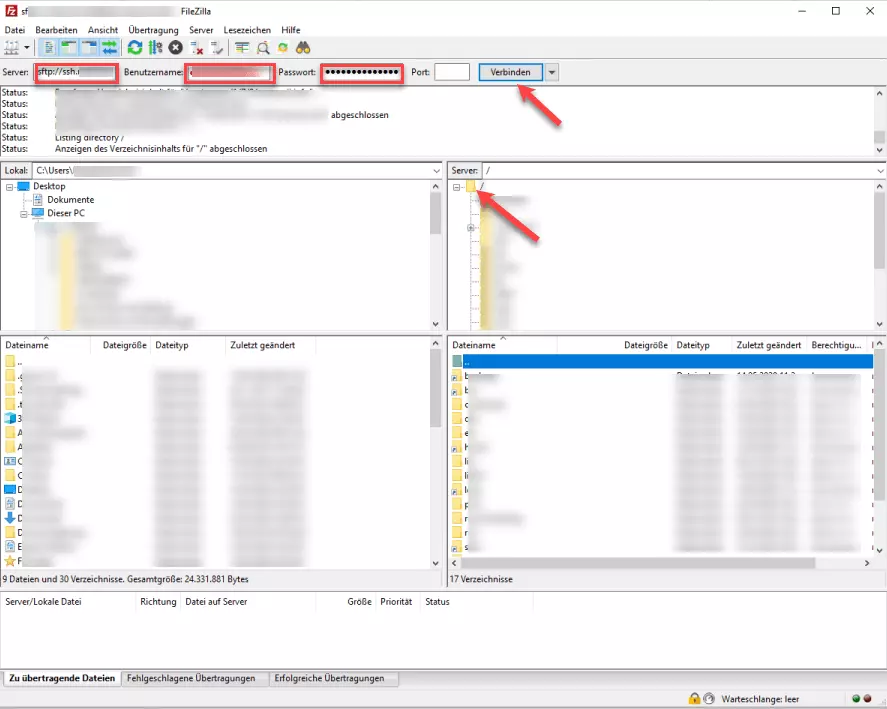Image resolution: width=887 pixels, height=709 pixels.
Task: Collapse the Dieser PC tree node
Action: click(x=24, y=214)
